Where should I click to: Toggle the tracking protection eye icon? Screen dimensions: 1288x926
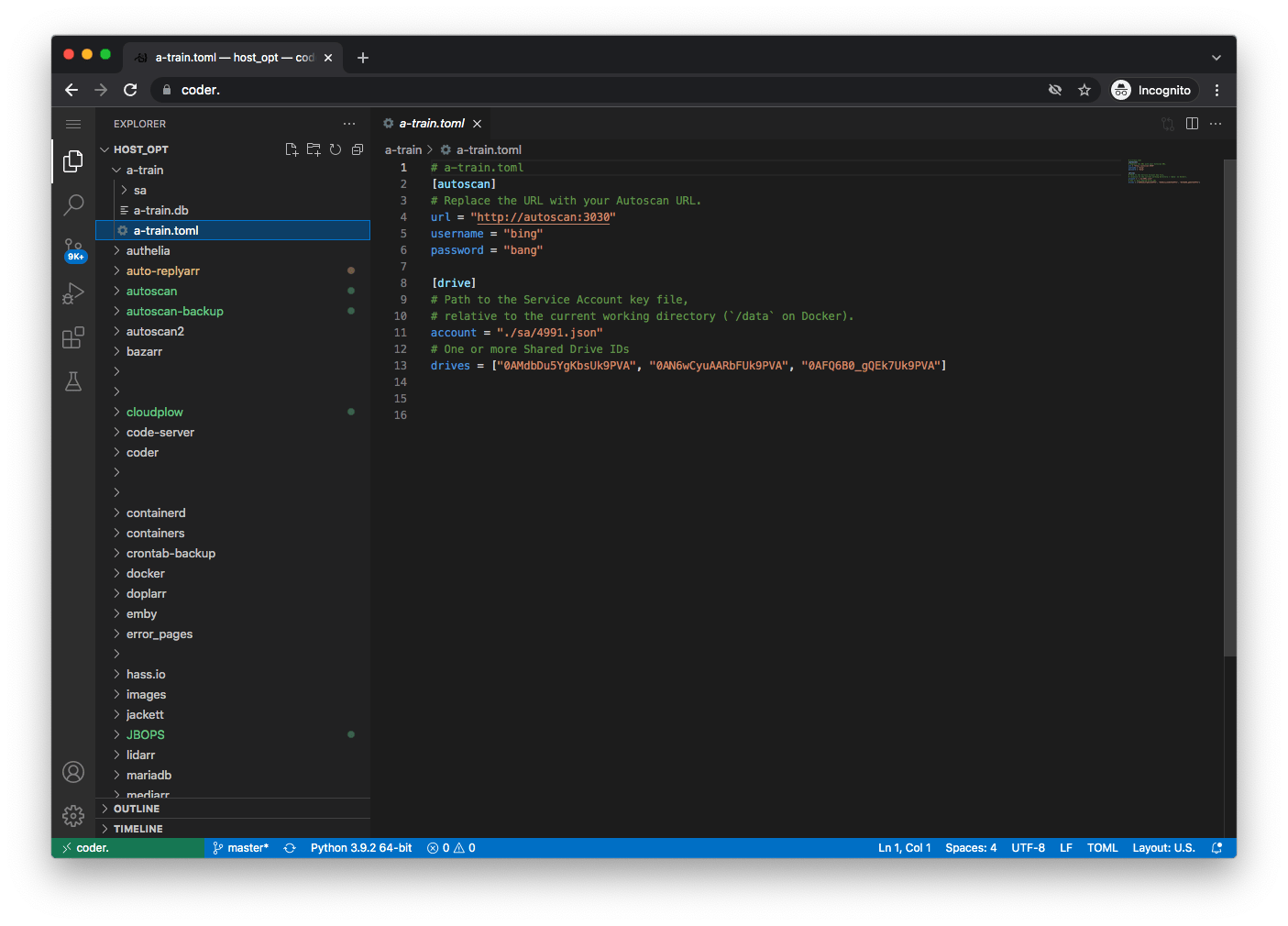[x=1055, y=90]
